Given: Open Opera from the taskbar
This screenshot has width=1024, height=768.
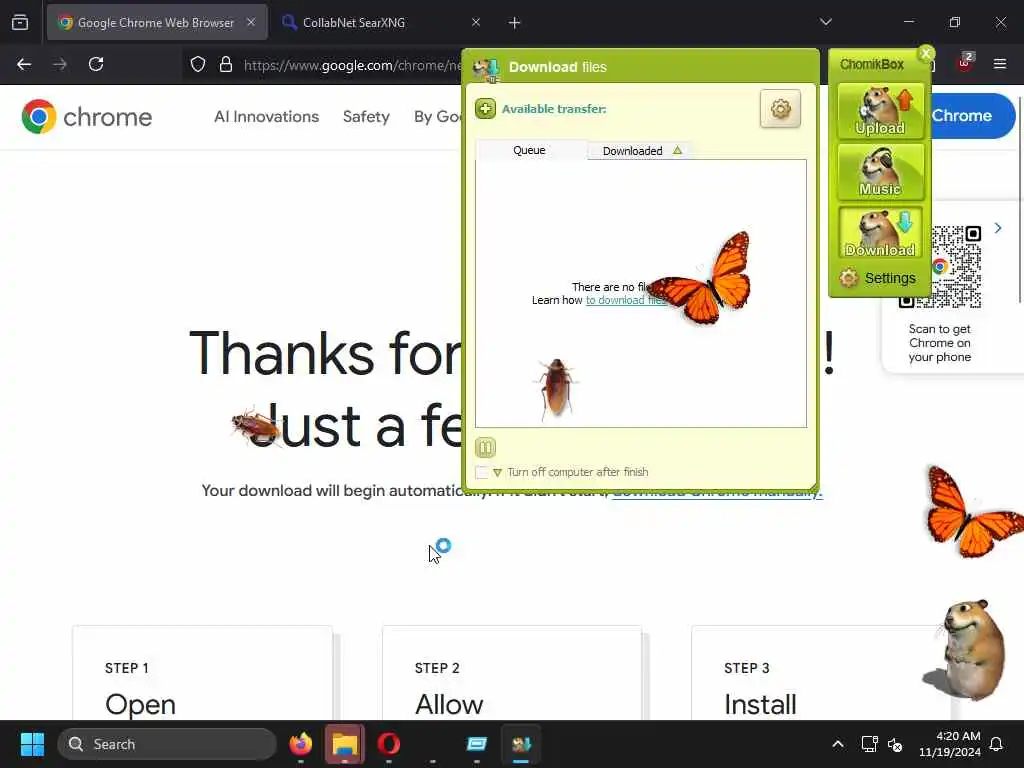Looking at the screenshot, I should [x=389, y=744].
